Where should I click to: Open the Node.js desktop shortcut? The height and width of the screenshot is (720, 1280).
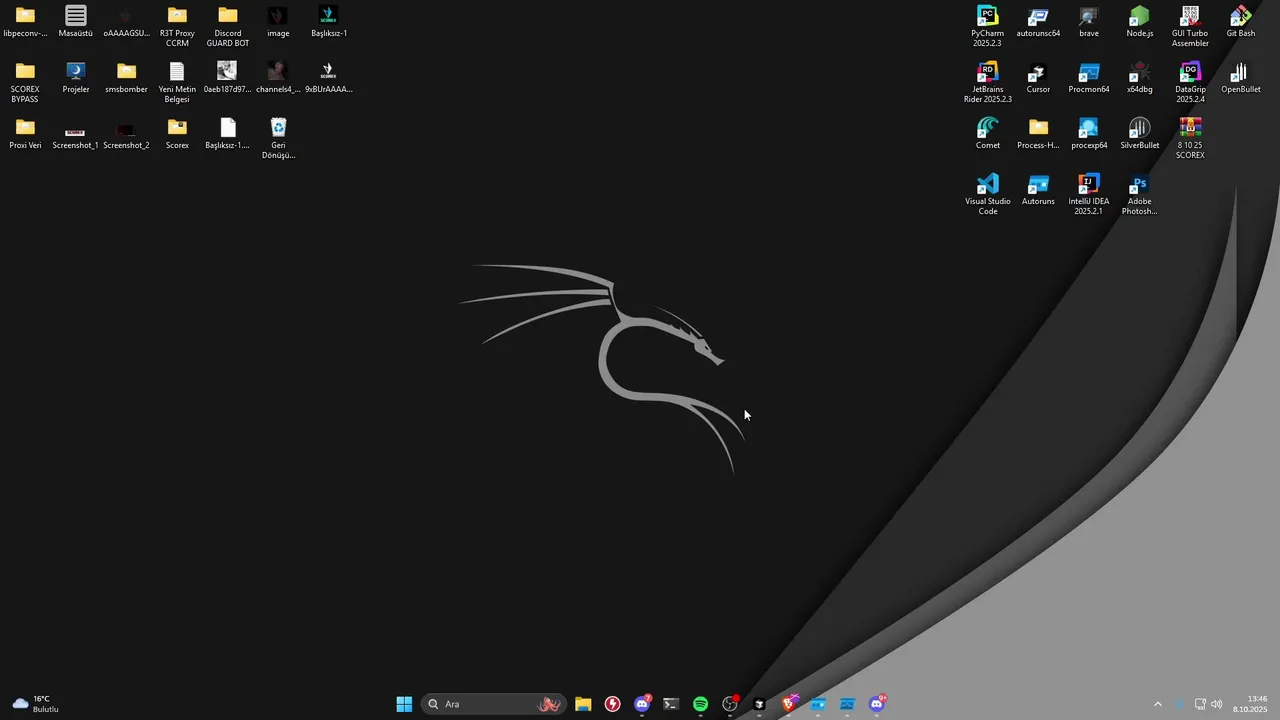[x=1139, y=22]
